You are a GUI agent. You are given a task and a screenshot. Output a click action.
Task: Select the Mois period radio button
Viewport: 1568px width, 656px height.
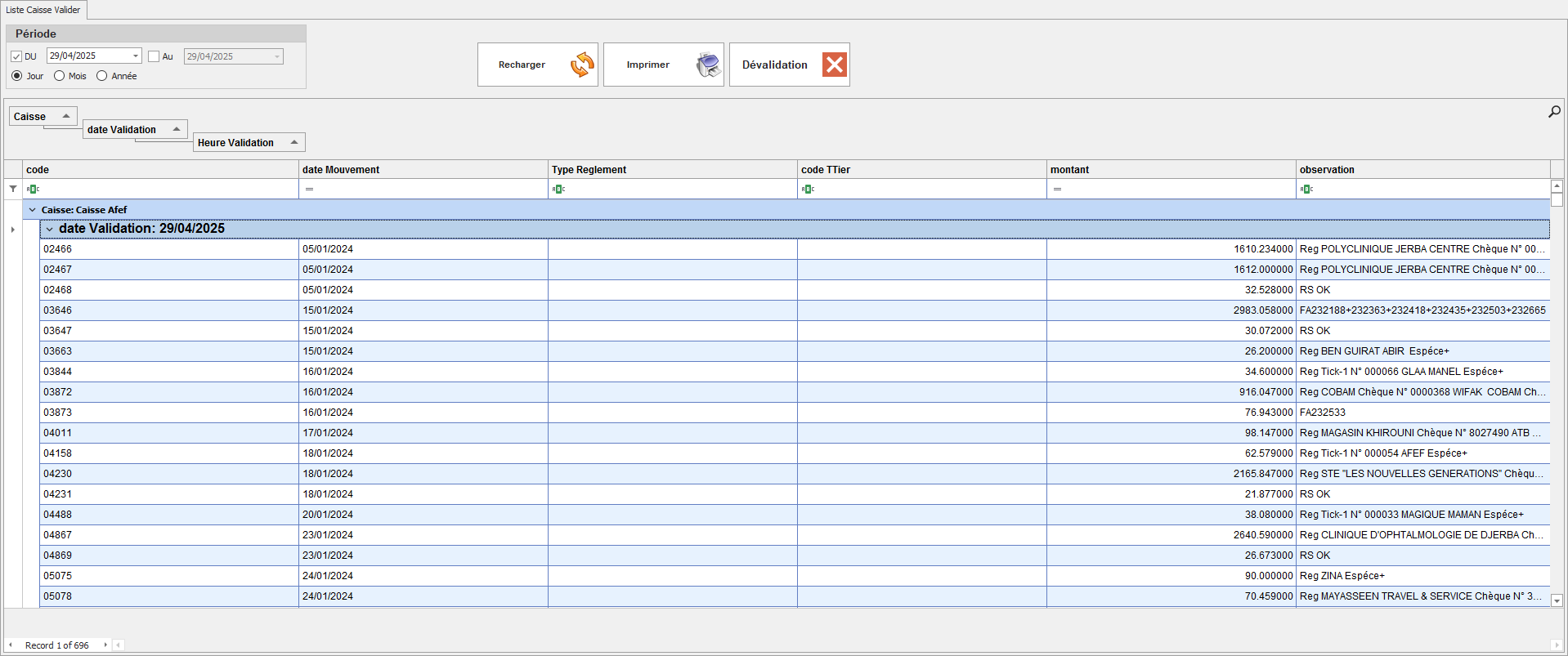tap(60, 76)
